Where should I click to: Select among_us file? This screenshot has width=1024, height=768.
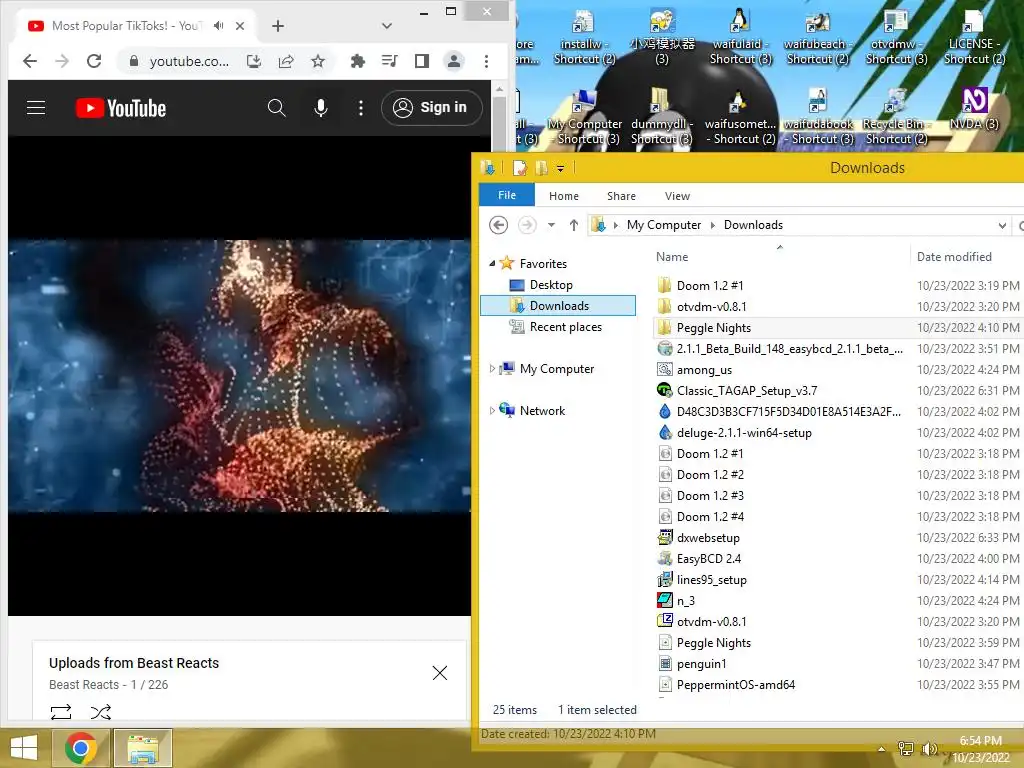704,370
